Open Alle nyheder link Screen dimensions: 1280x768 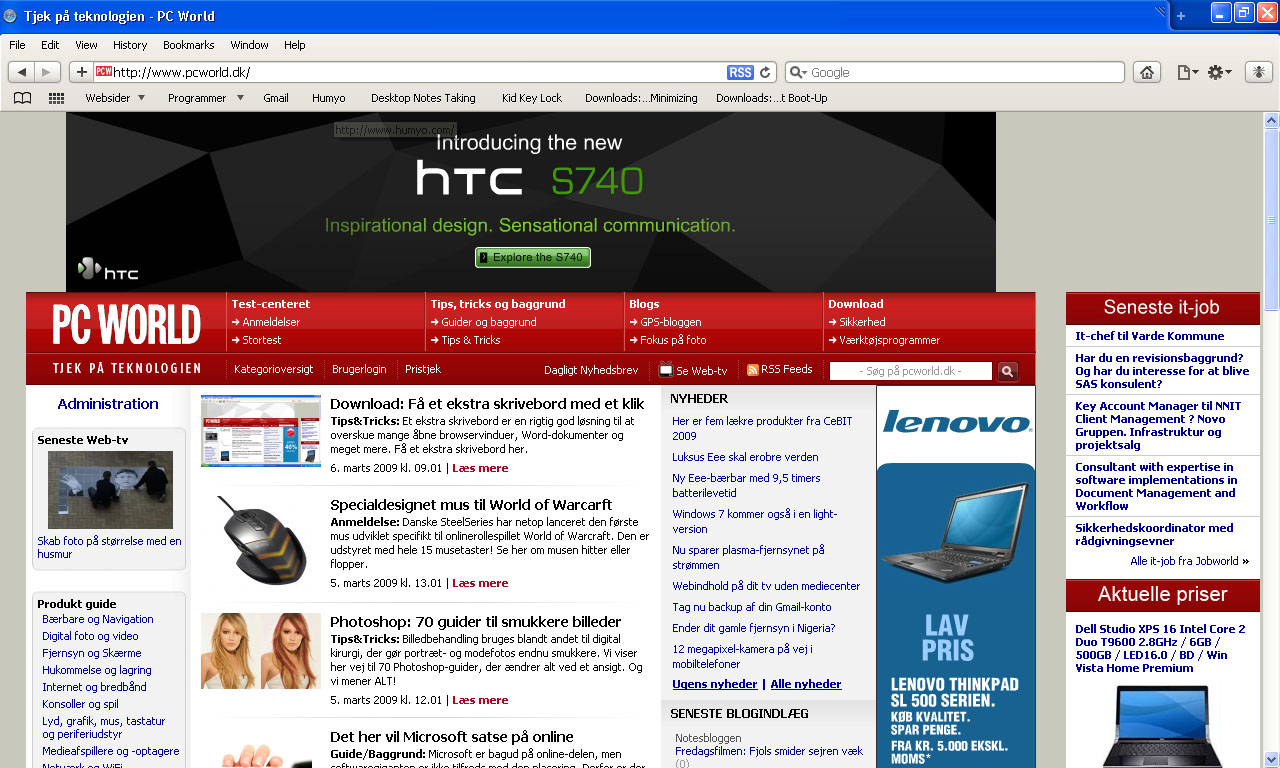[806, 684]
